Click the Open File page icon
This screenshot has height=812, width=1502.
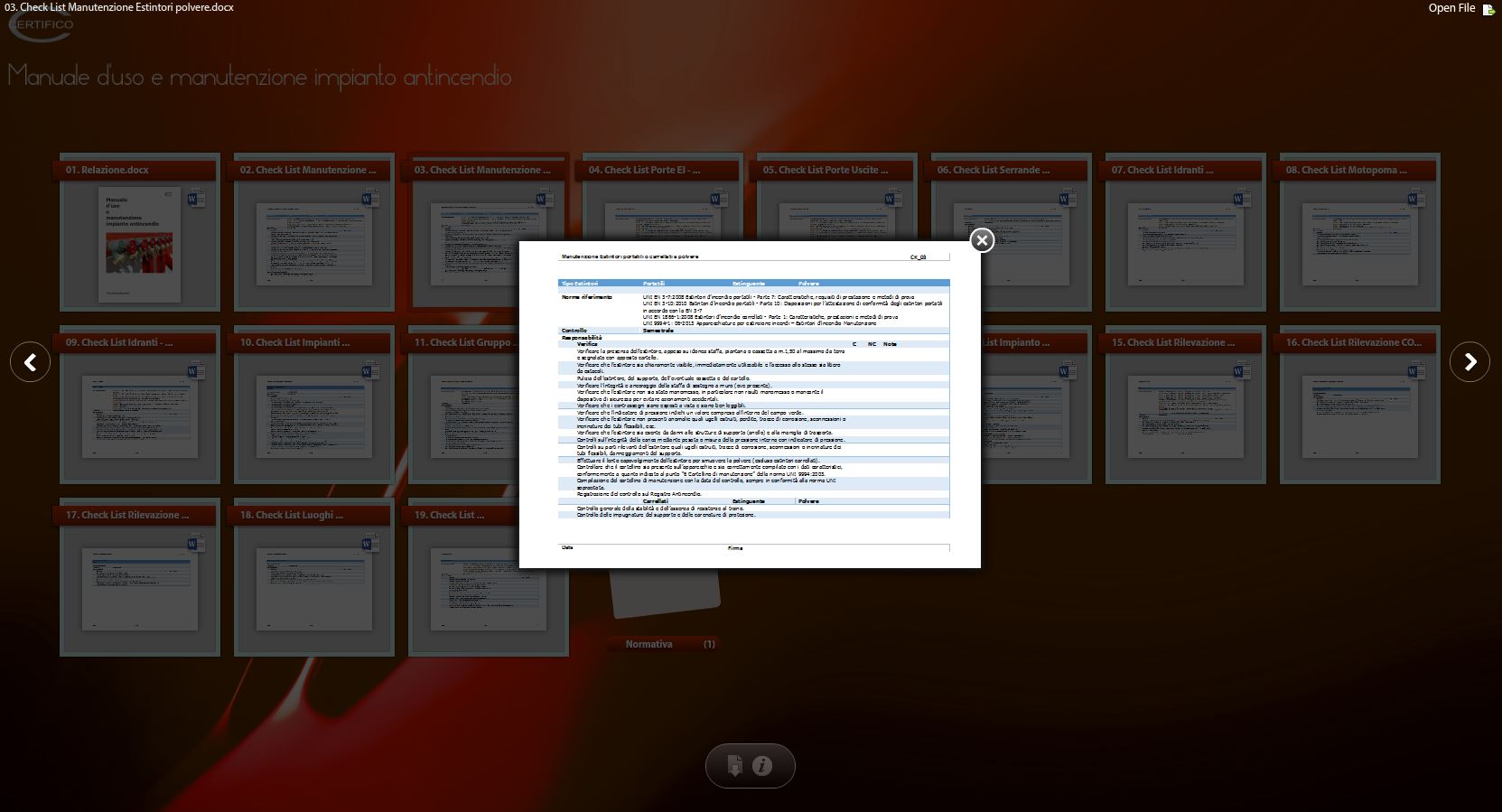click(1488, 9)
